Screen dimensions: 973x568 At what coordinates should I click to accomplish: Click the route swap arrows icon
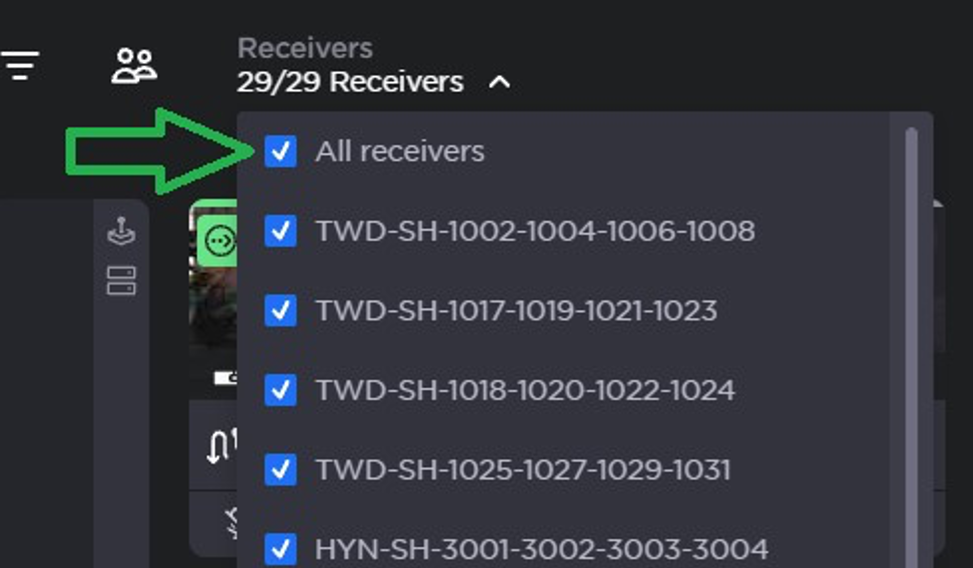click(222, 445)
